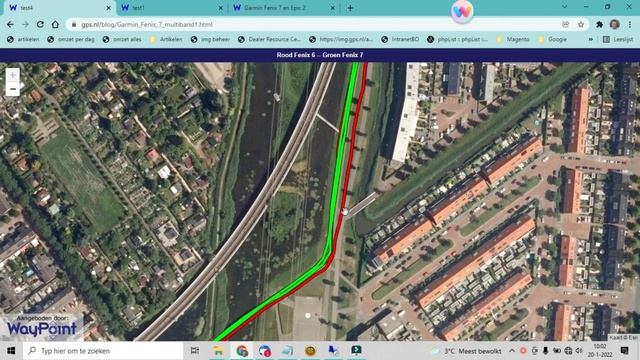Open the IntranetBO bookmark
Image resolution: width=640 pixels, height=360 pixels.
[x=400, y=40]
